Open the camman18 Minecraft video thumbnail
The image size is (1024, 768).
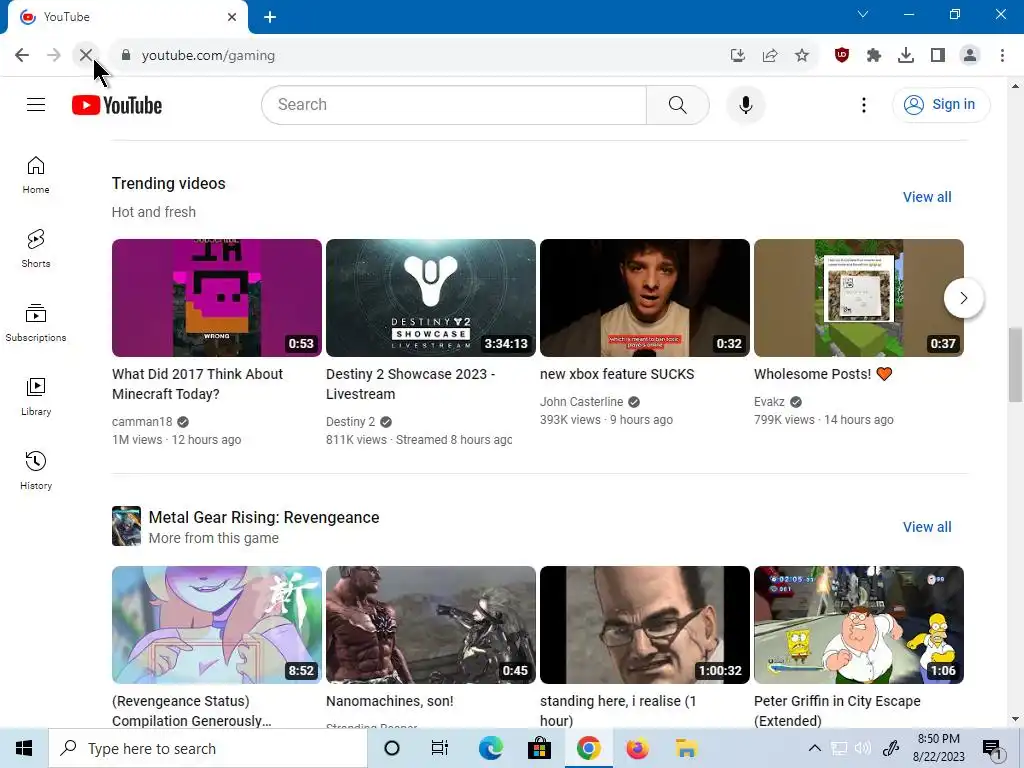[217, 298]
